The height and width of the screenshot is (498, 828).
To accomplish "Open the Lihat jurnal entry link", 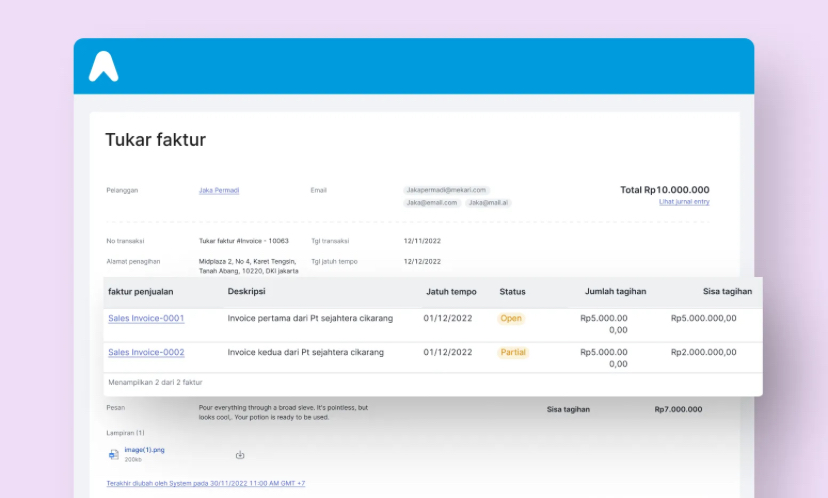I will tap(684, 202).
